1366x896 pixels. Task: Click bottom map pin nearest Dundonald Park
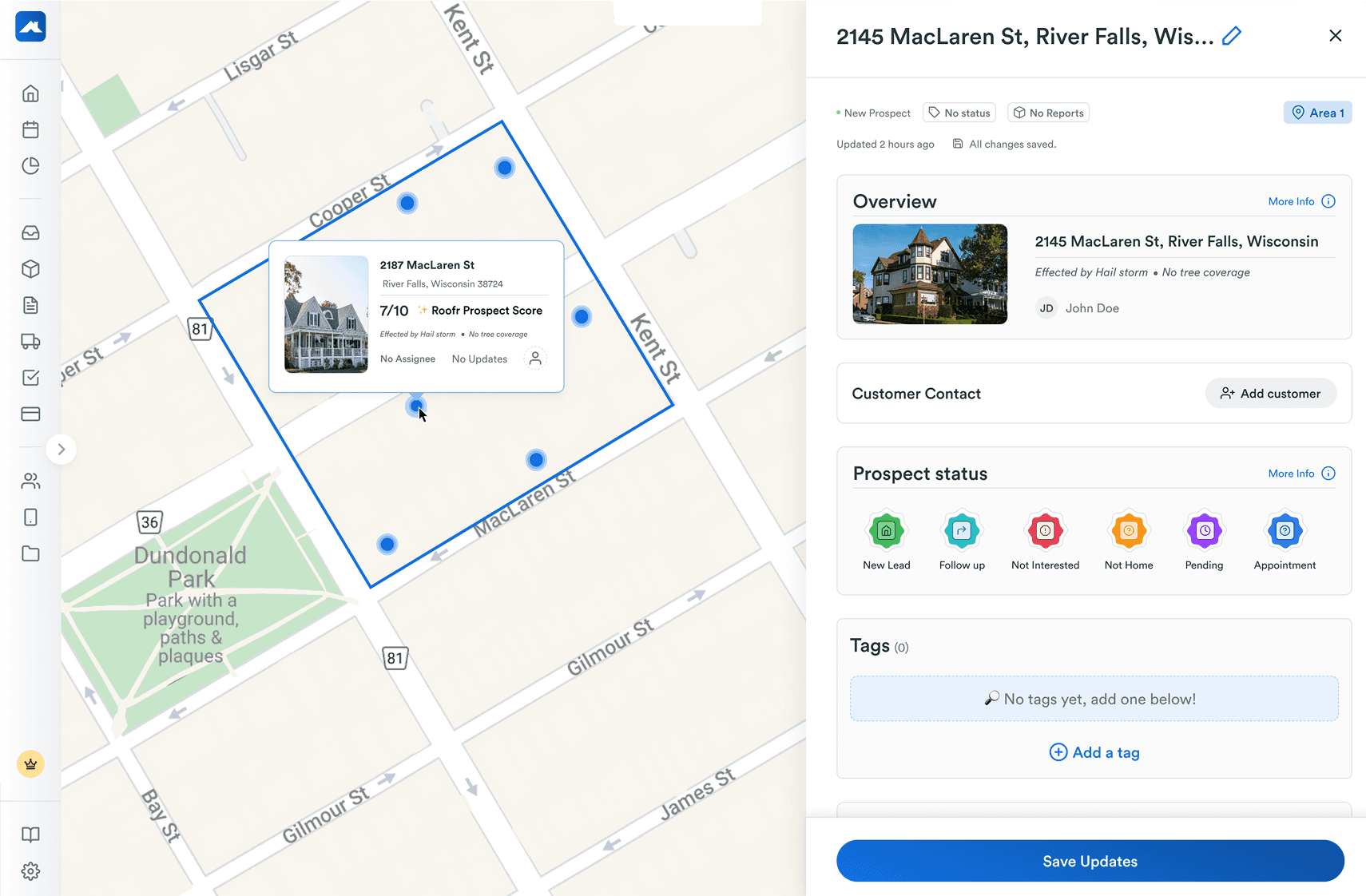[x=387, y=545]
